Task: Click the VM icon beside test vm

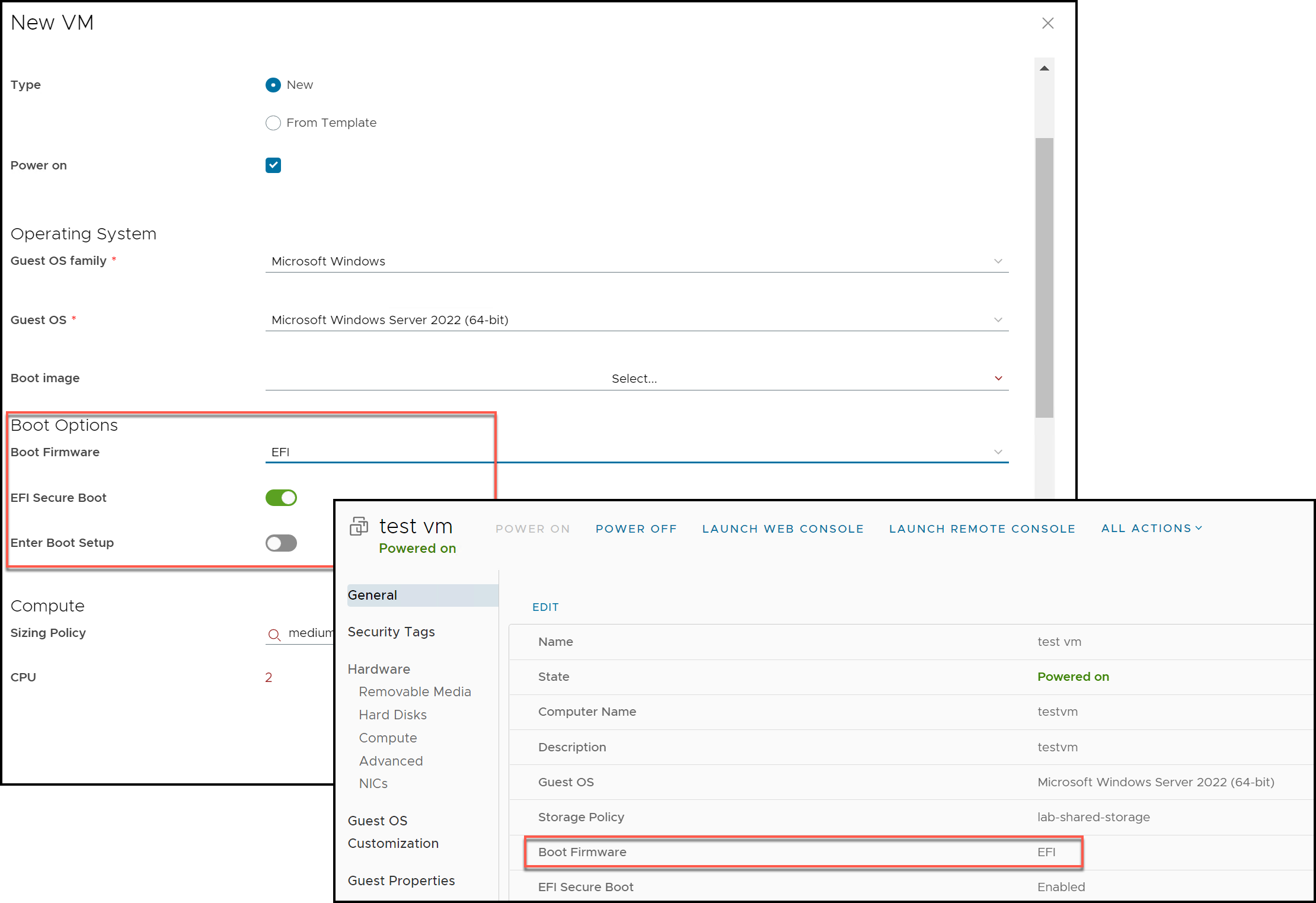Action: [x=359, y=526]
